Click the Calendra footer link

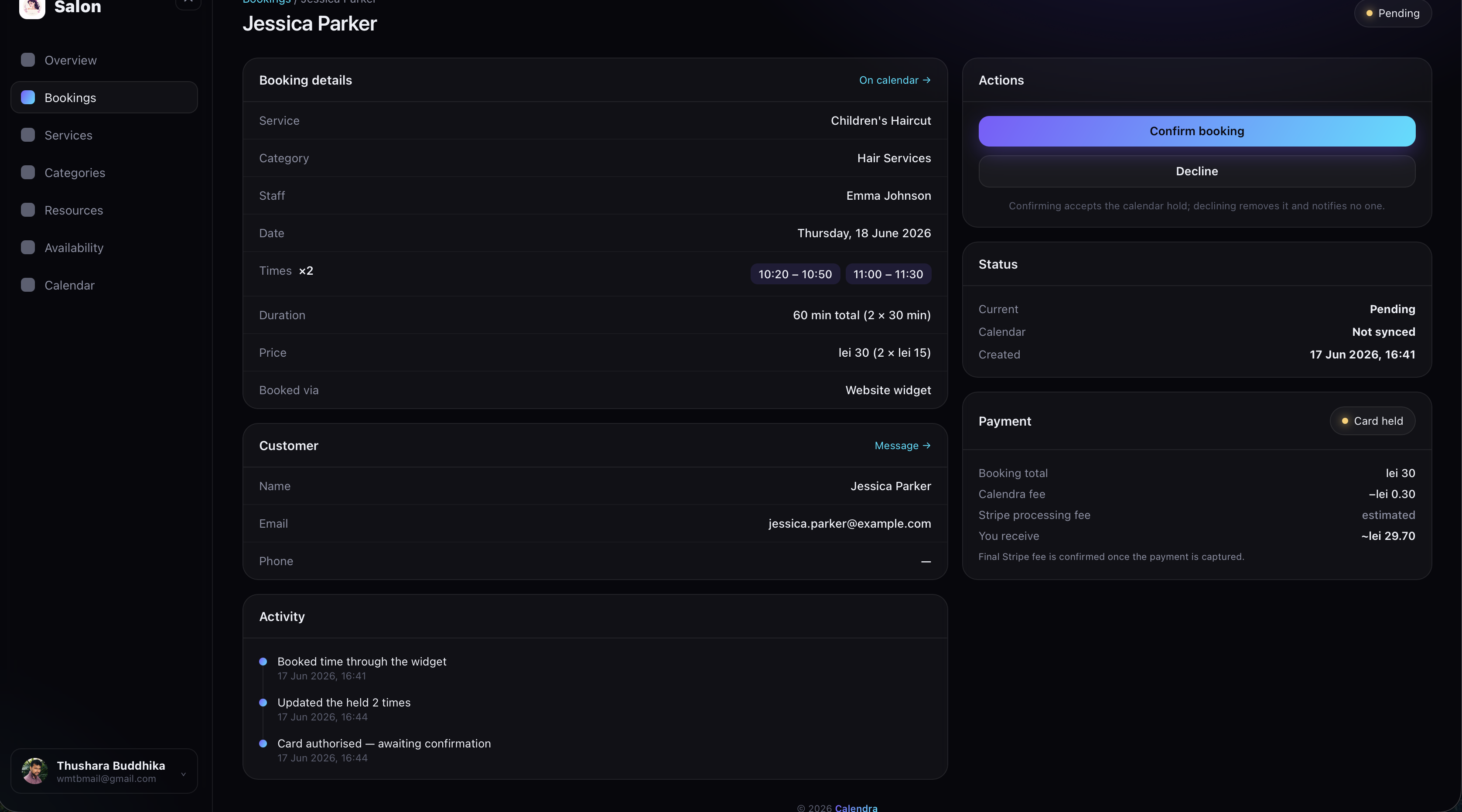pos(856,808)
